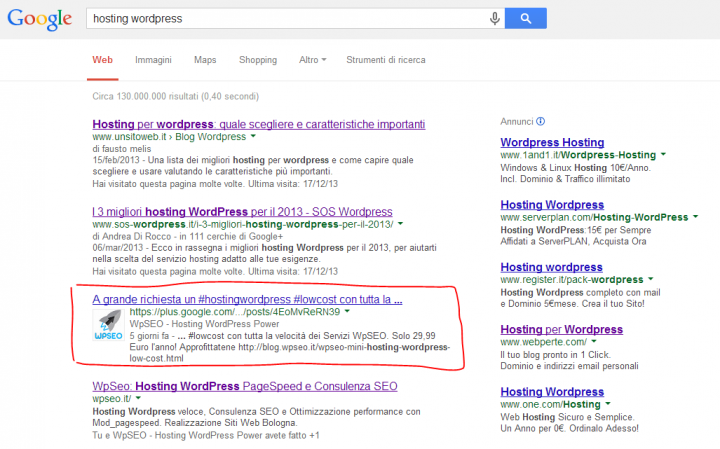
Task: Open the Hosting wordpress ad from register.it
Action: tap(551, 267)
